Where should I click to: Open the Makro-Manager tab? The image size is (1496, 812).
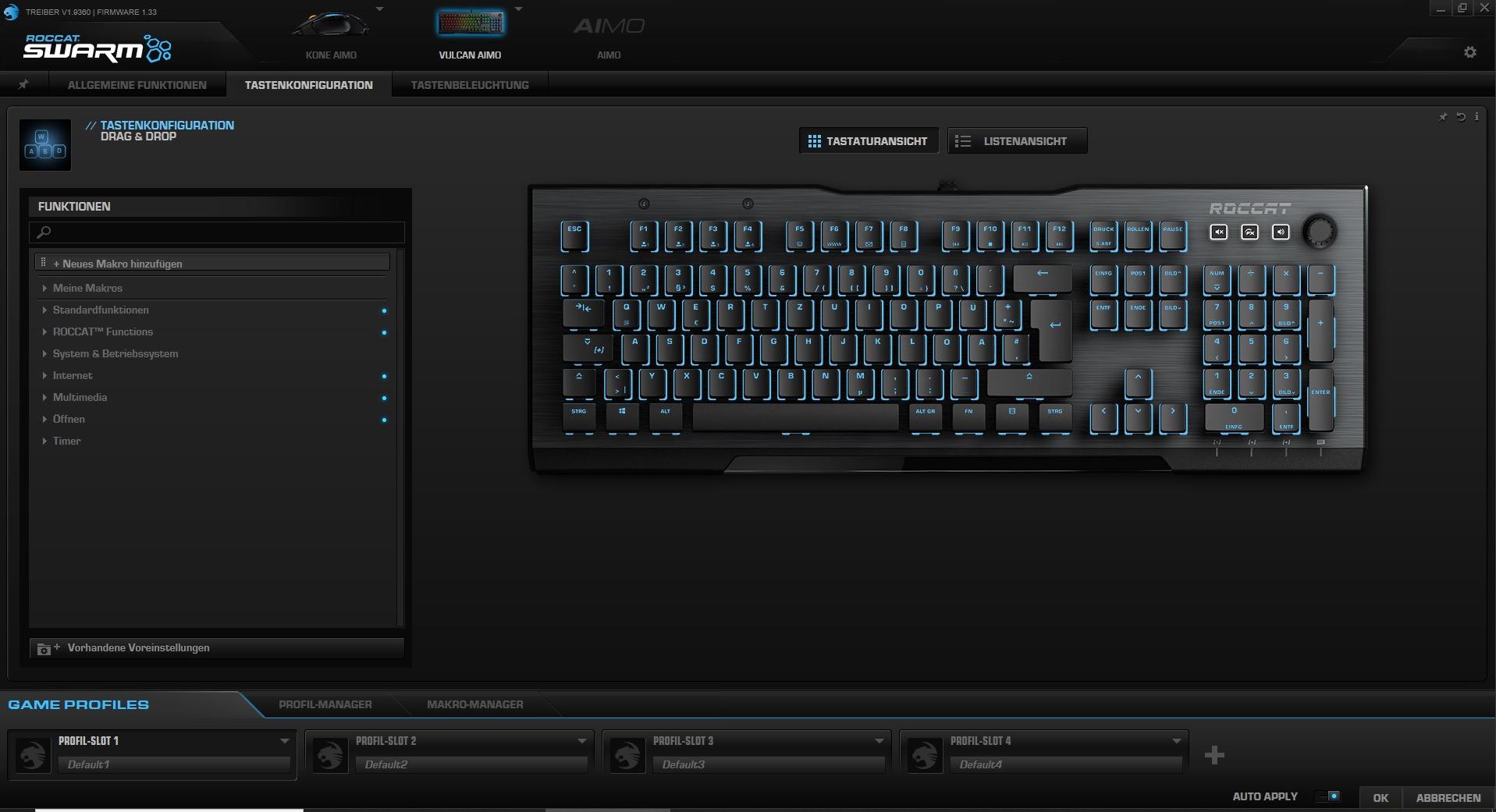(x=475, y=704)
